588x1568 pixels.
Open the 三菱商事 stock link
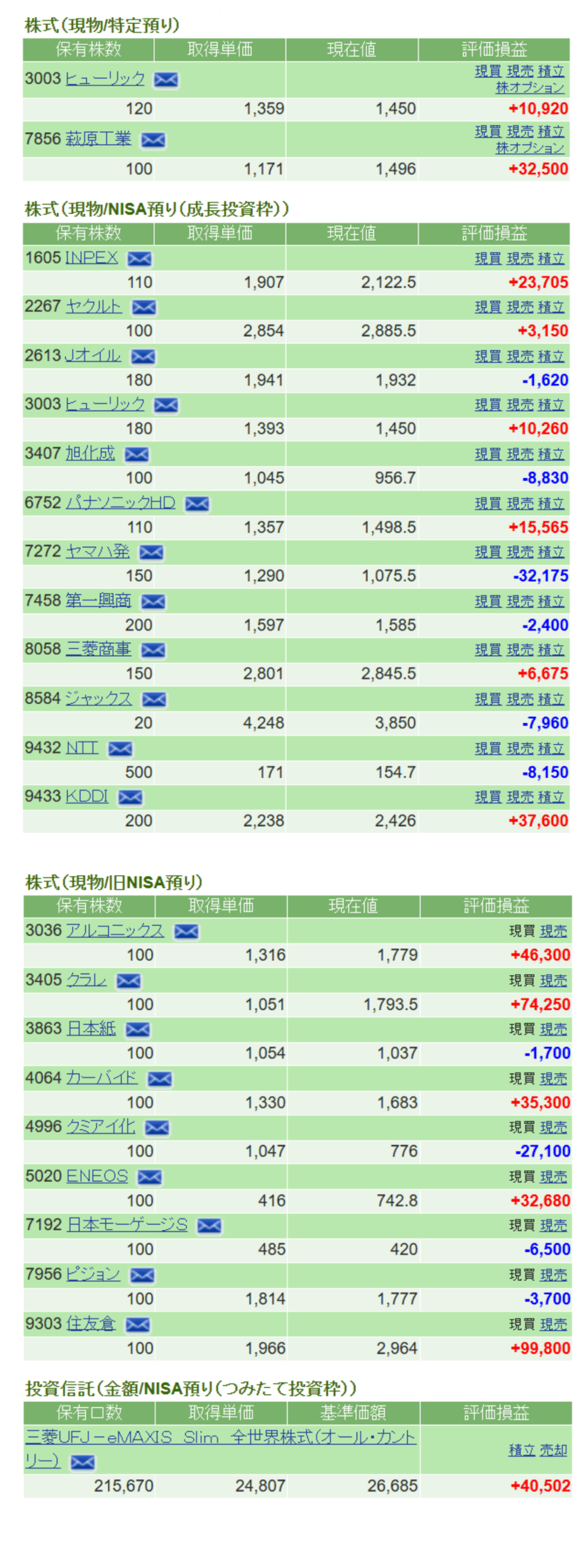(x=98, y=649)
